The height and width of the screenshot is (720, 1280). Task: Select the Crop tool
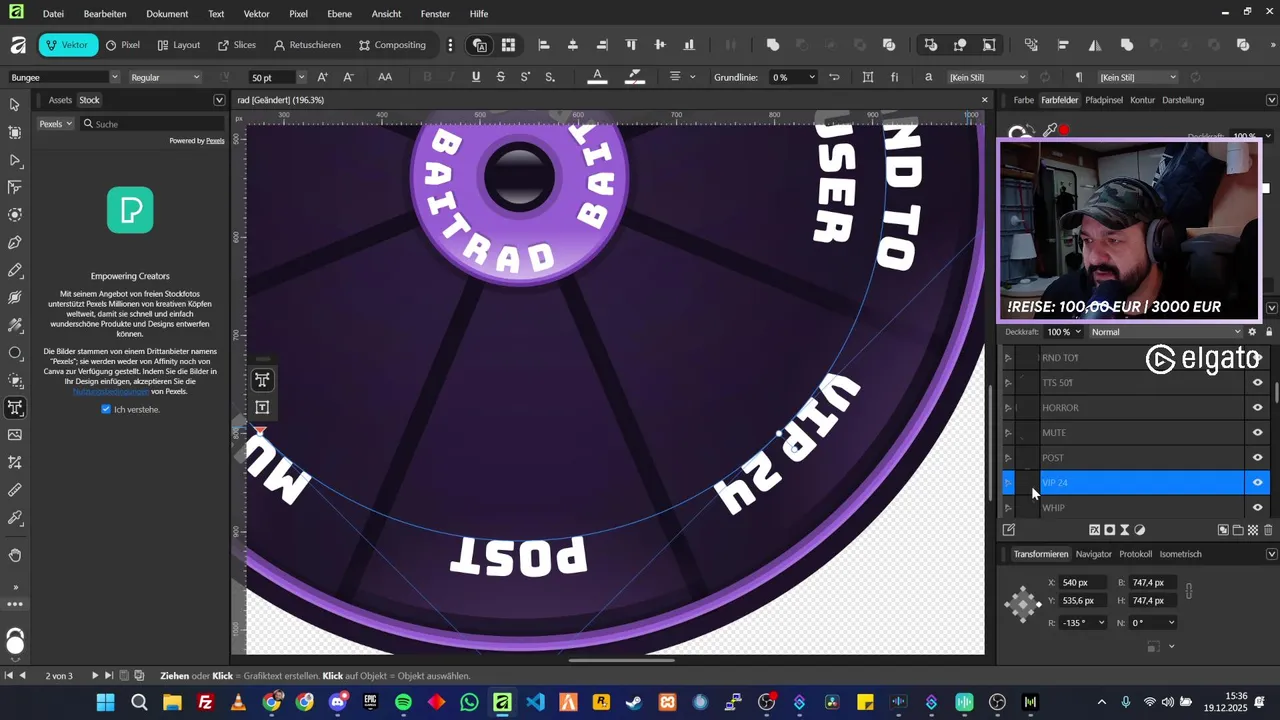tap(15, 462)
